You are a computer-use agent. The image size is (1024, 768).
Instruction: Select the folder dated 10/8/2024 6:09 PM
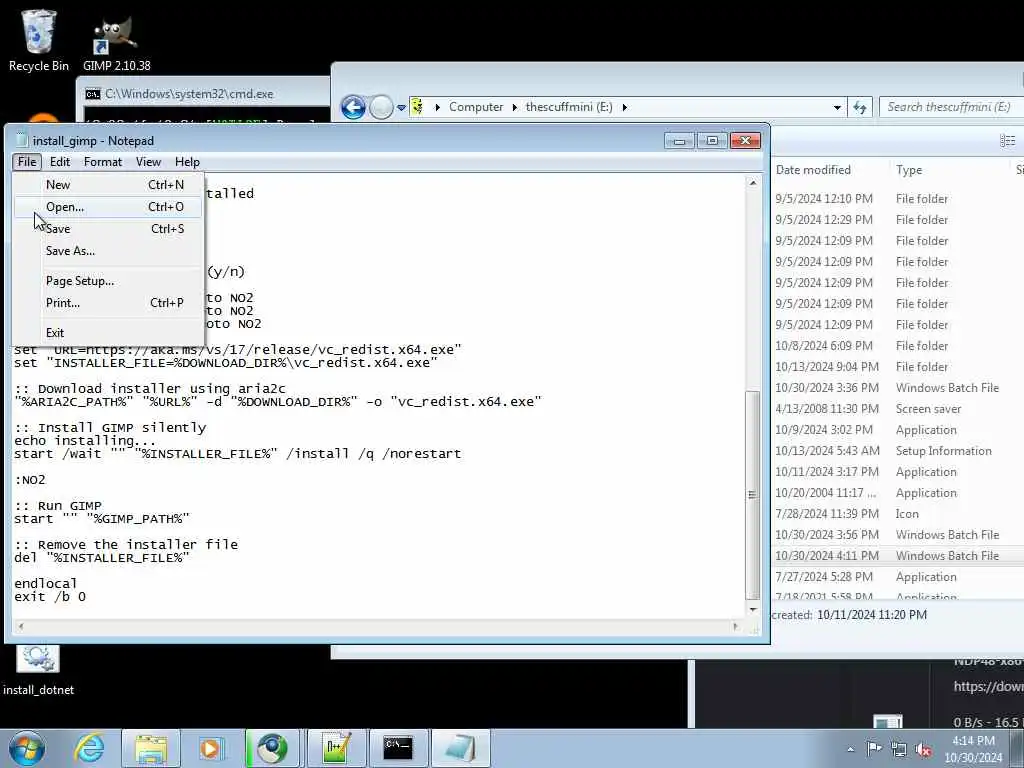pos(897,345)
